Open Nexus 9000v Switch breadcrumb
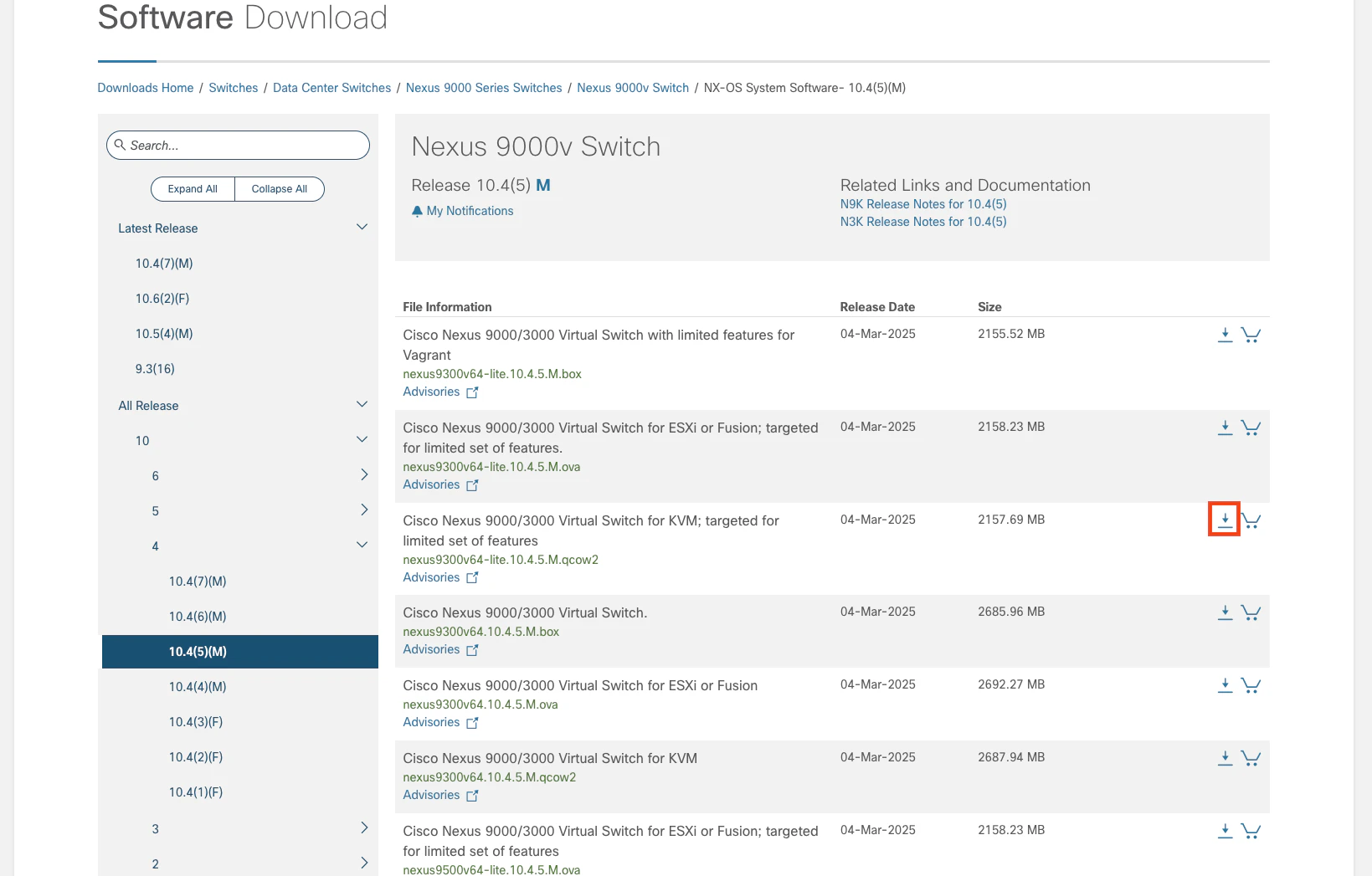This screenshot has width=1372, height=876. point(633,88)
